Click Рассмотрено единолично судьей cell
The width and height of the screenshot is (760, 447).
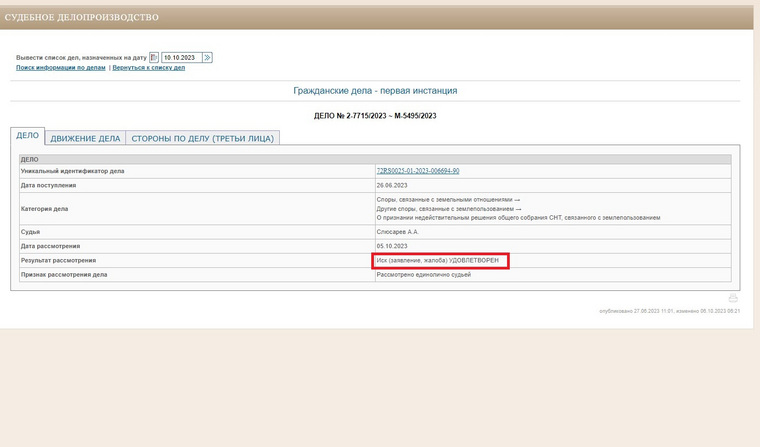pos(553,274)
